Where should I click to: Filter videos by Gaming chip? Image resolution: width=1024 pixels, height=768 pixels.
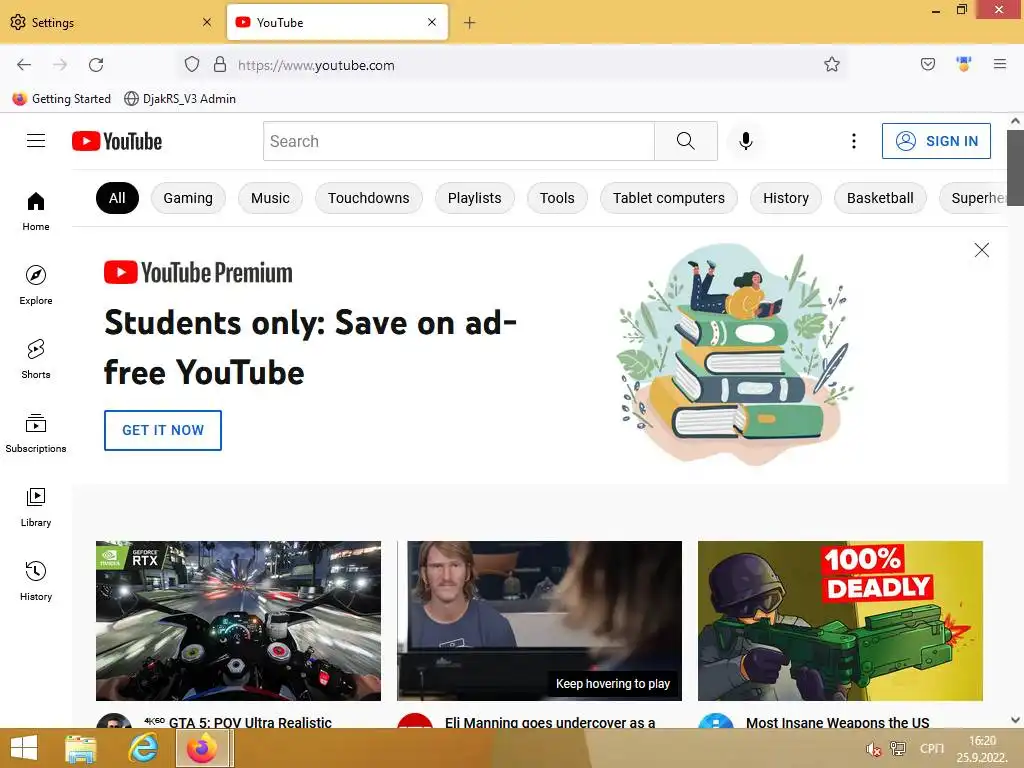(x=188, y=198)
